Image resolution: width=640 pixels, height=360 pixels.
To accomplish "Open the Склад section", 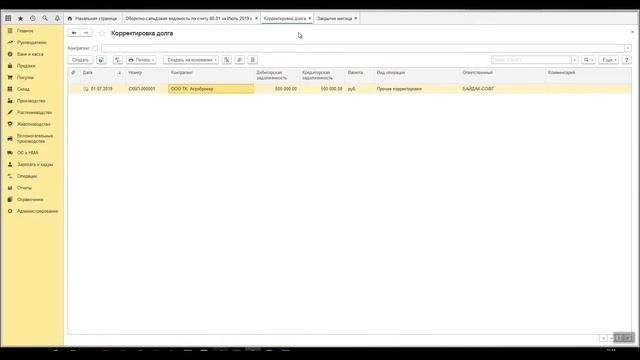I will pos(23,89).
